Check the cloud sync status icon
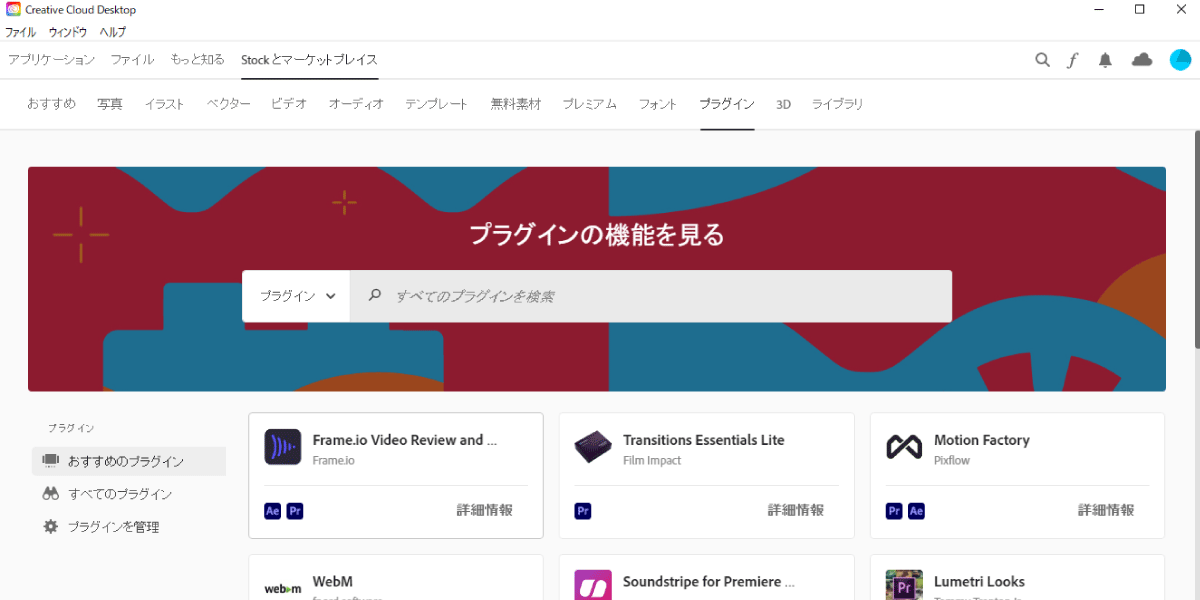The height and width of the screenshot is (600, 1200). (1142, 60)
